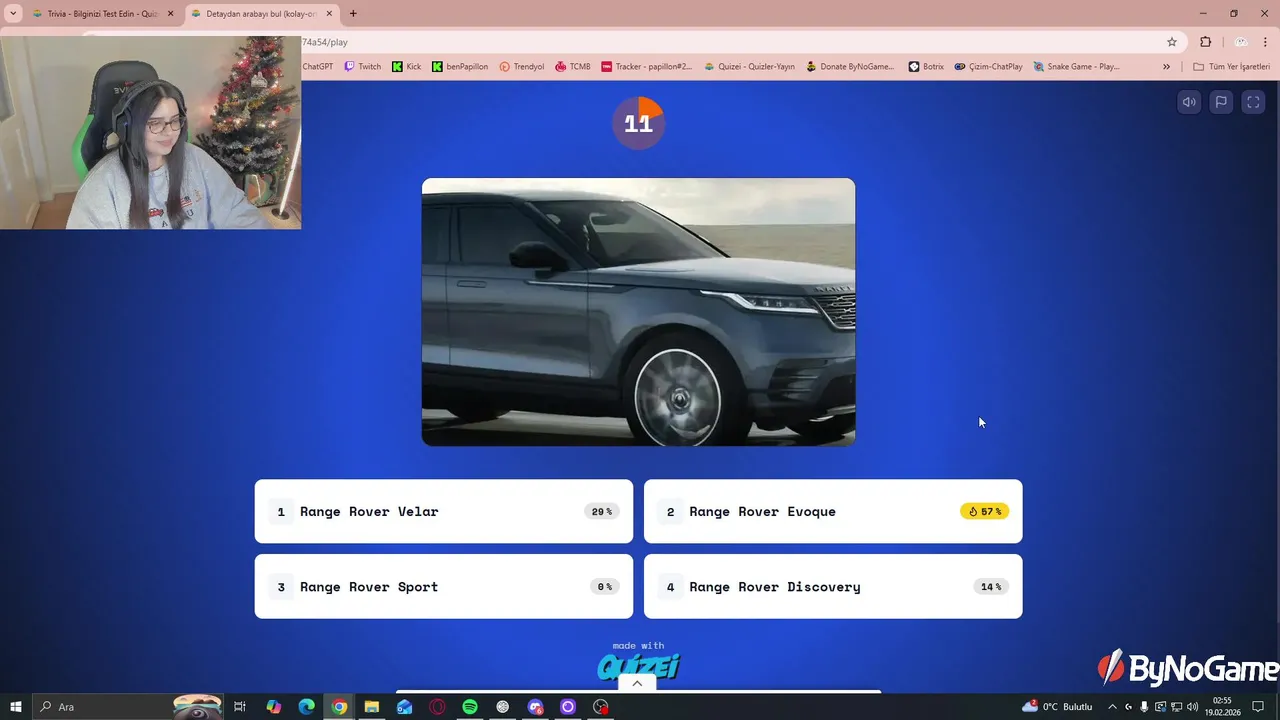This screenshot has height=720, width=1280.
Task: Open the Botrix bookmark
Action: 926,67
